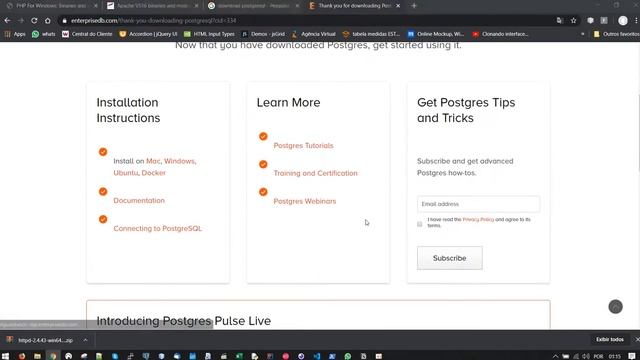Click the translate page icon in address bar
Viewport: 640px width, 360px height.
[x=560, y=20]
